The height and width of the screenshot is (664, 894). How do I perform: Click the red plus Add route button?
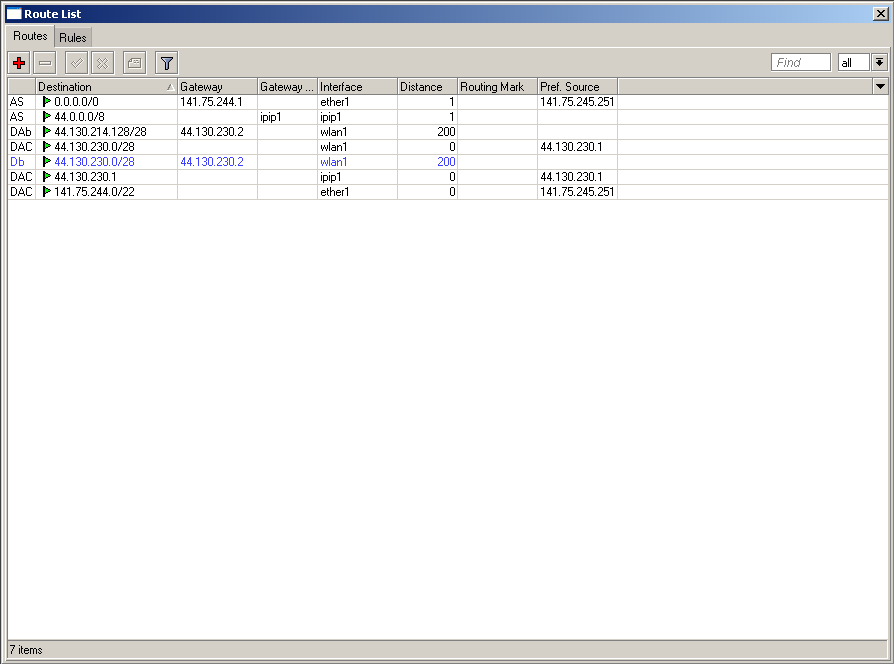(x=19, y=63)
